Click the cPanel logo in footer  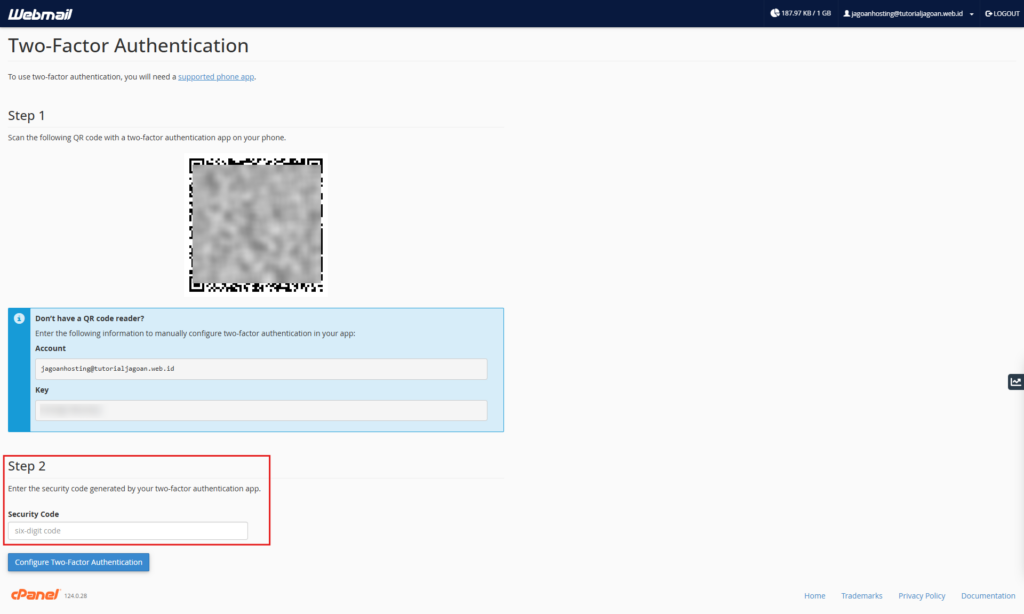click(x=35, y=594)
